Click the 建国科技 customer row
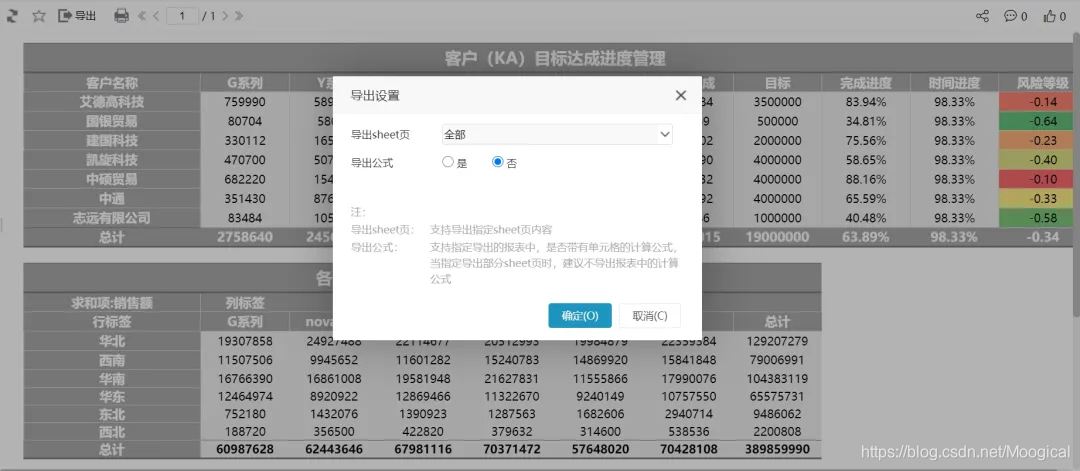The height and width of the screenshot is (471, 1080). coord(112,140)
